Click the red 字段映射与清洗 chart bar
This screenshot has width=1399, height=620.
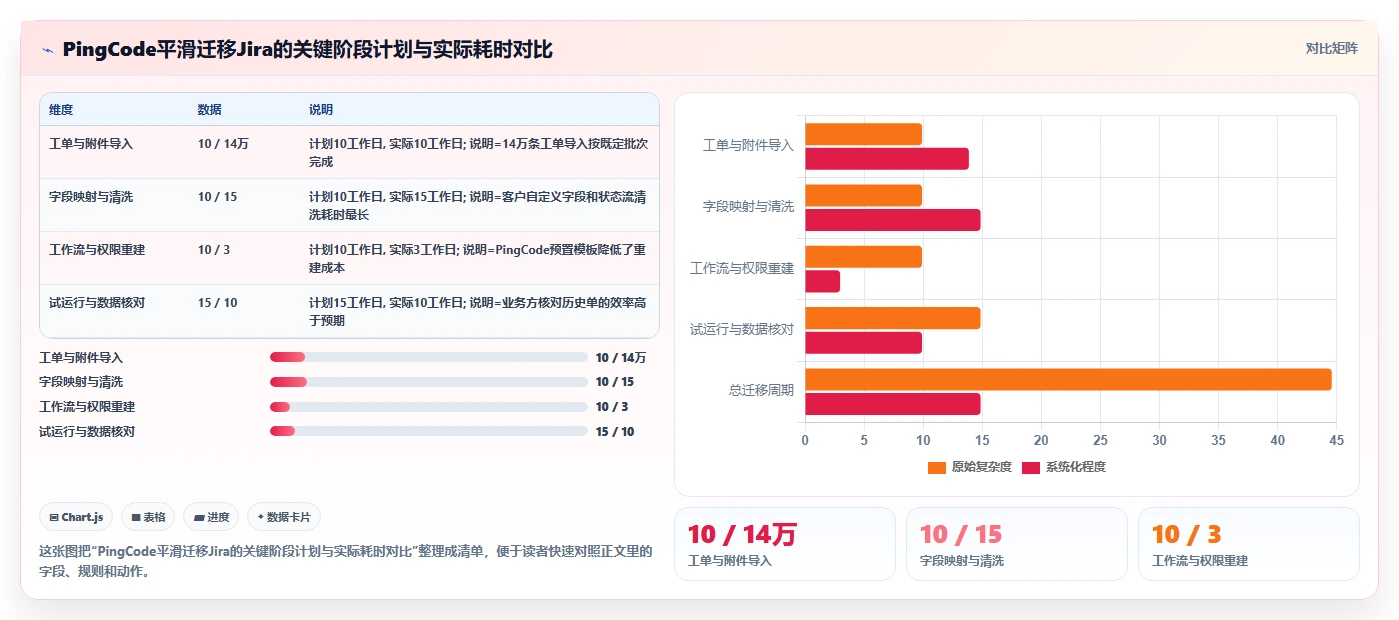[x=893, y=220]
